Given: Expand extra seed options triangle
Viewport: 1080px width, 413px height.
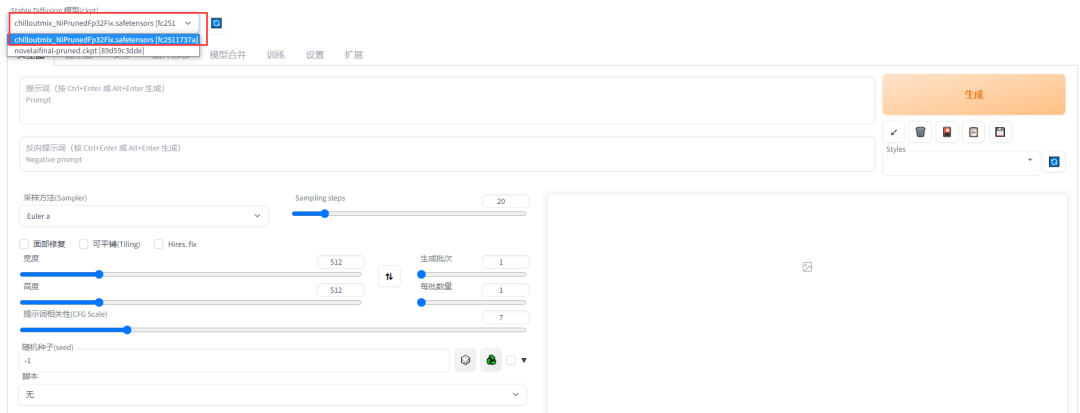Looking at the screenshot, I should coord(523,360).
